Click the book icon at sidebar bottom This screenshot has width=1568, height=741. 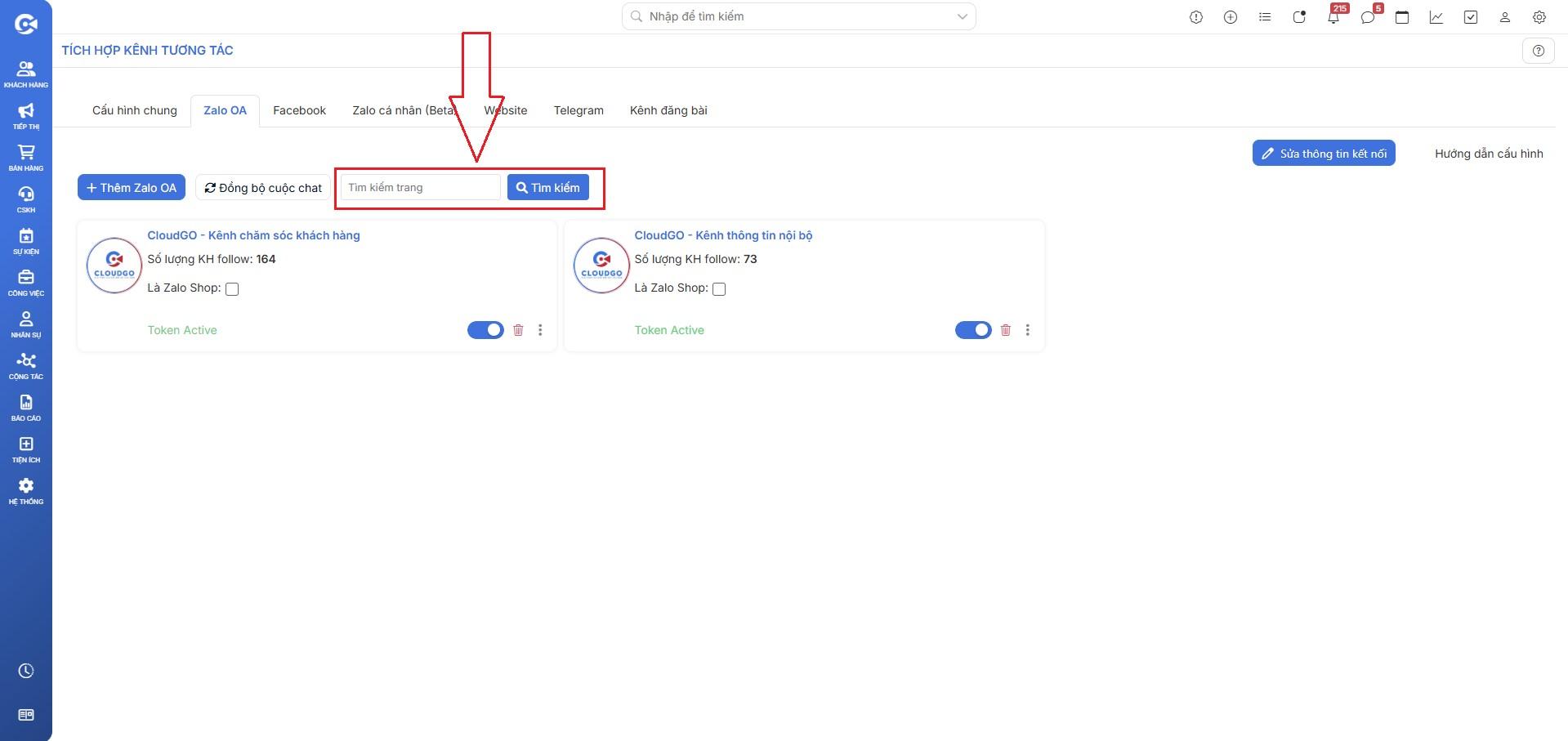click(26, 715)
